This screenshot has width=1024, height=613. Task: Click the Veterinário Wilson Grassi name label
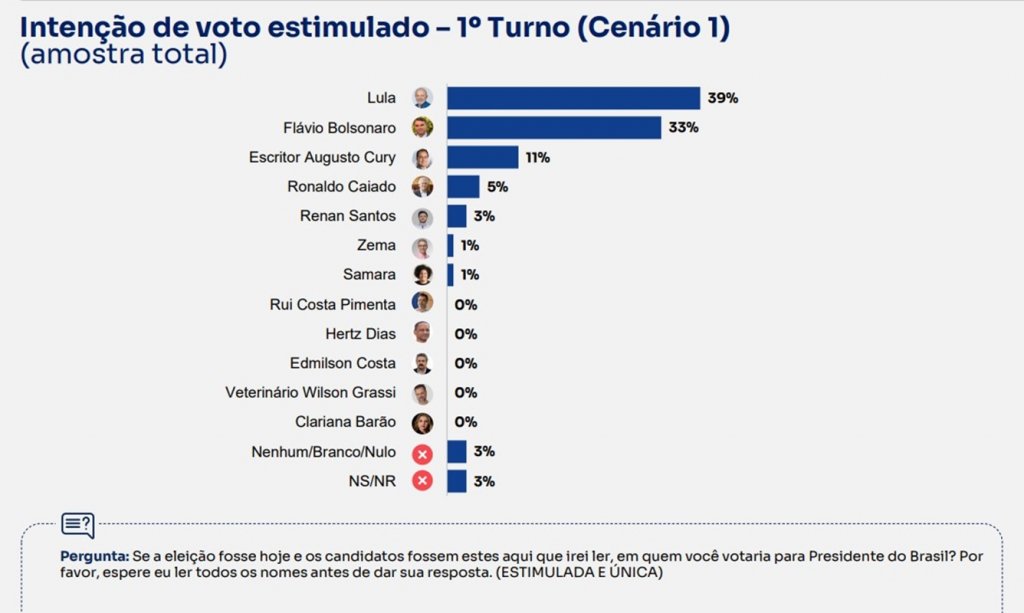pos(310,392)
